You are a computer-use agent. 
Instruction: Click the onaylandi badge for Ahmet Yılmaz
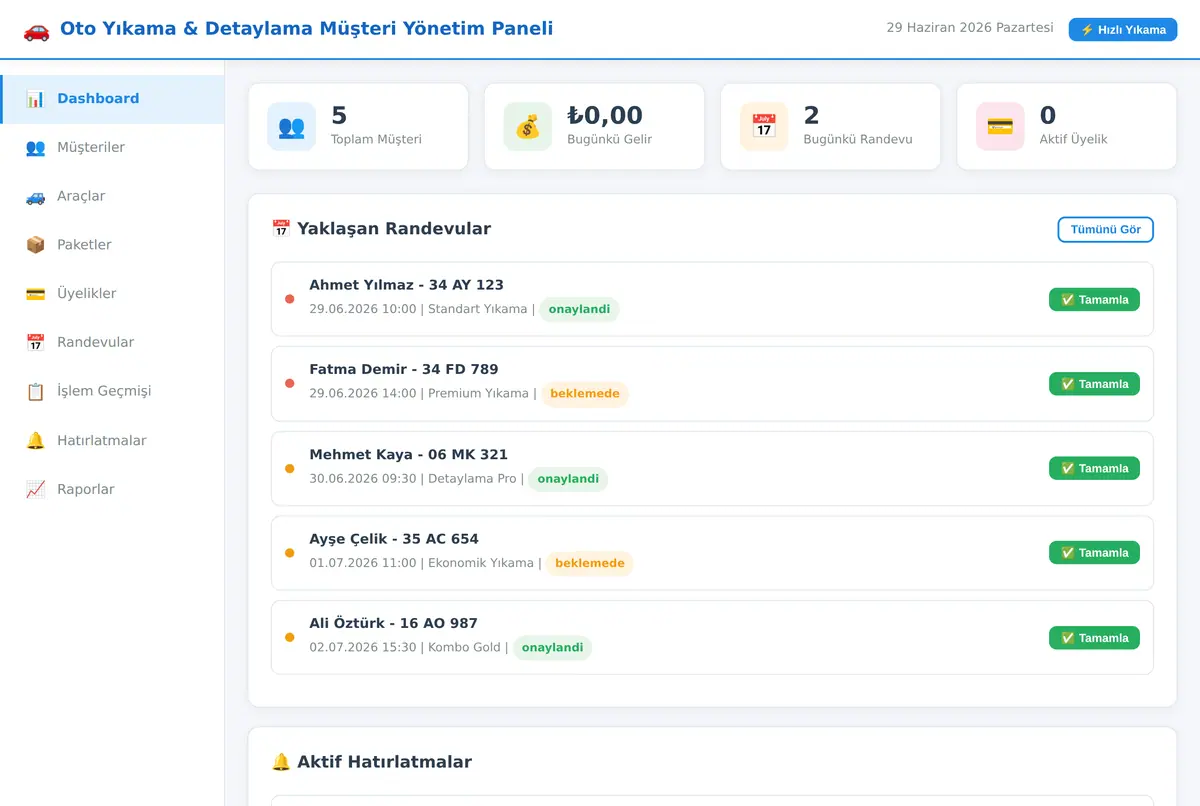pos(580,310)
